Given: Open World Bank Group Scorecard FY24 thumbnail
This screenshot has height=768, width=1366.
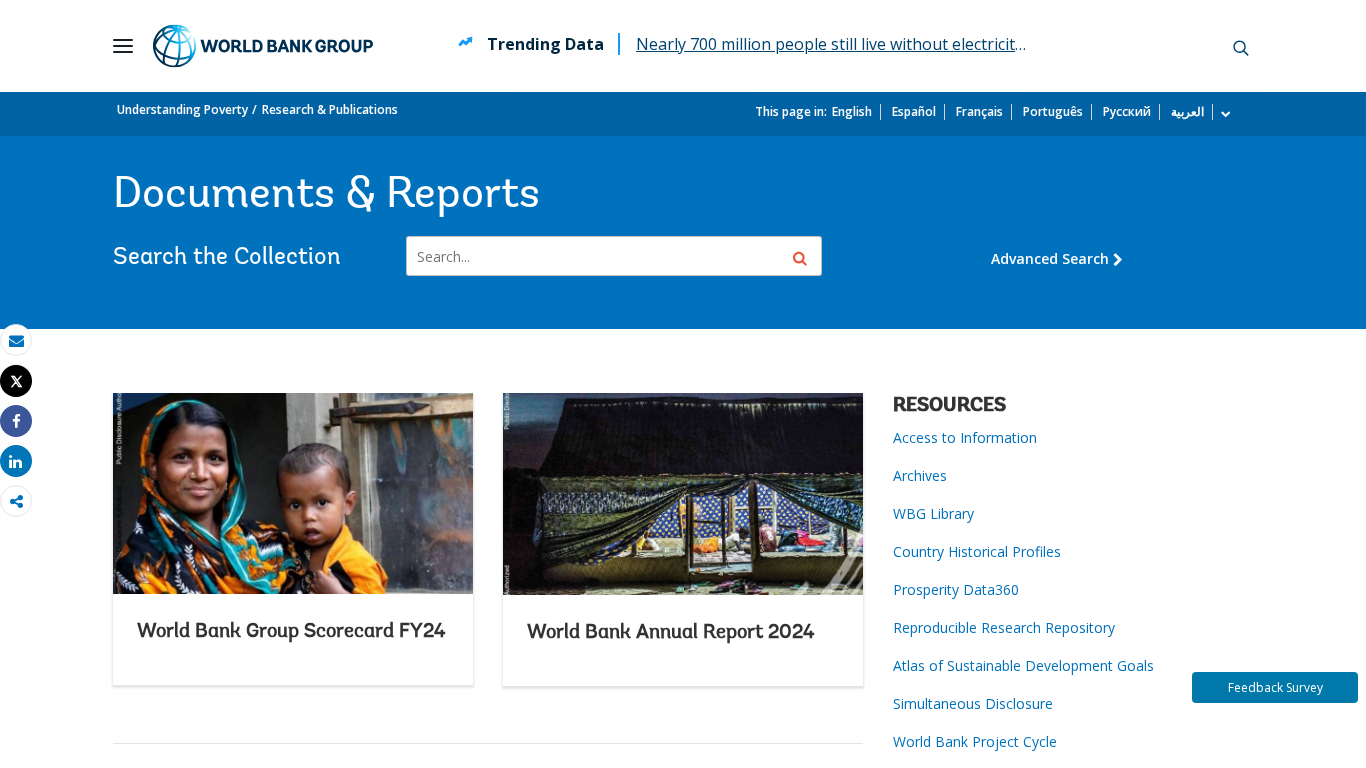Looking at the screenshot, I should pyautogui.click(x=293, y=493).
